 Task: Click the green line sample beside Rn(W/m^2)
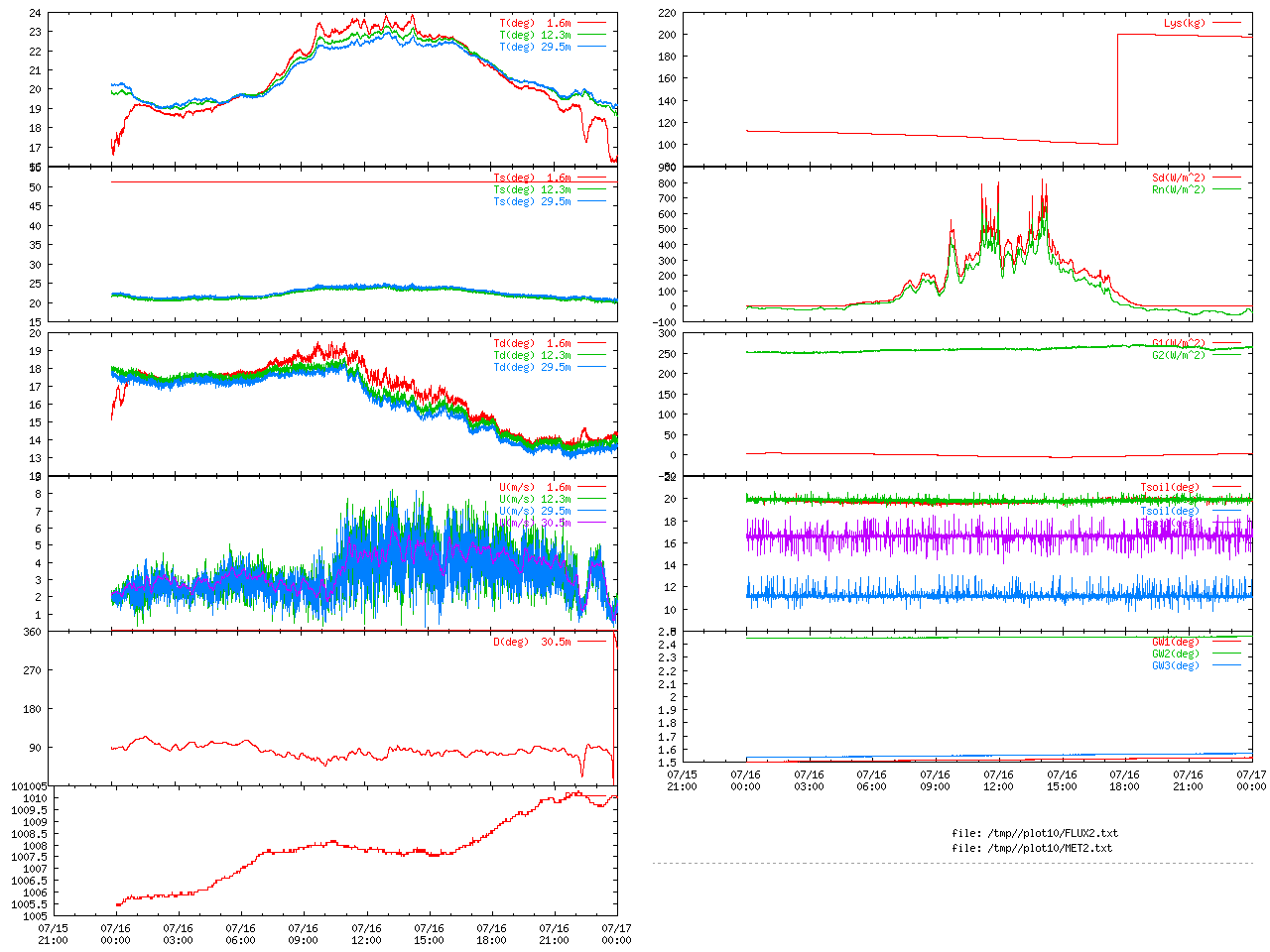pos(1226,189)
